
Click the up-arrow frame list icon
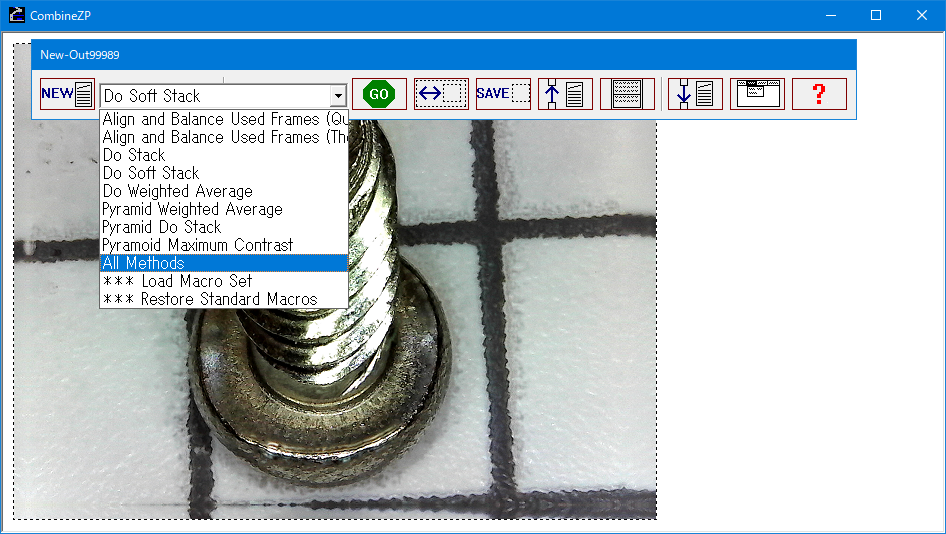click(x=565, y=94)
